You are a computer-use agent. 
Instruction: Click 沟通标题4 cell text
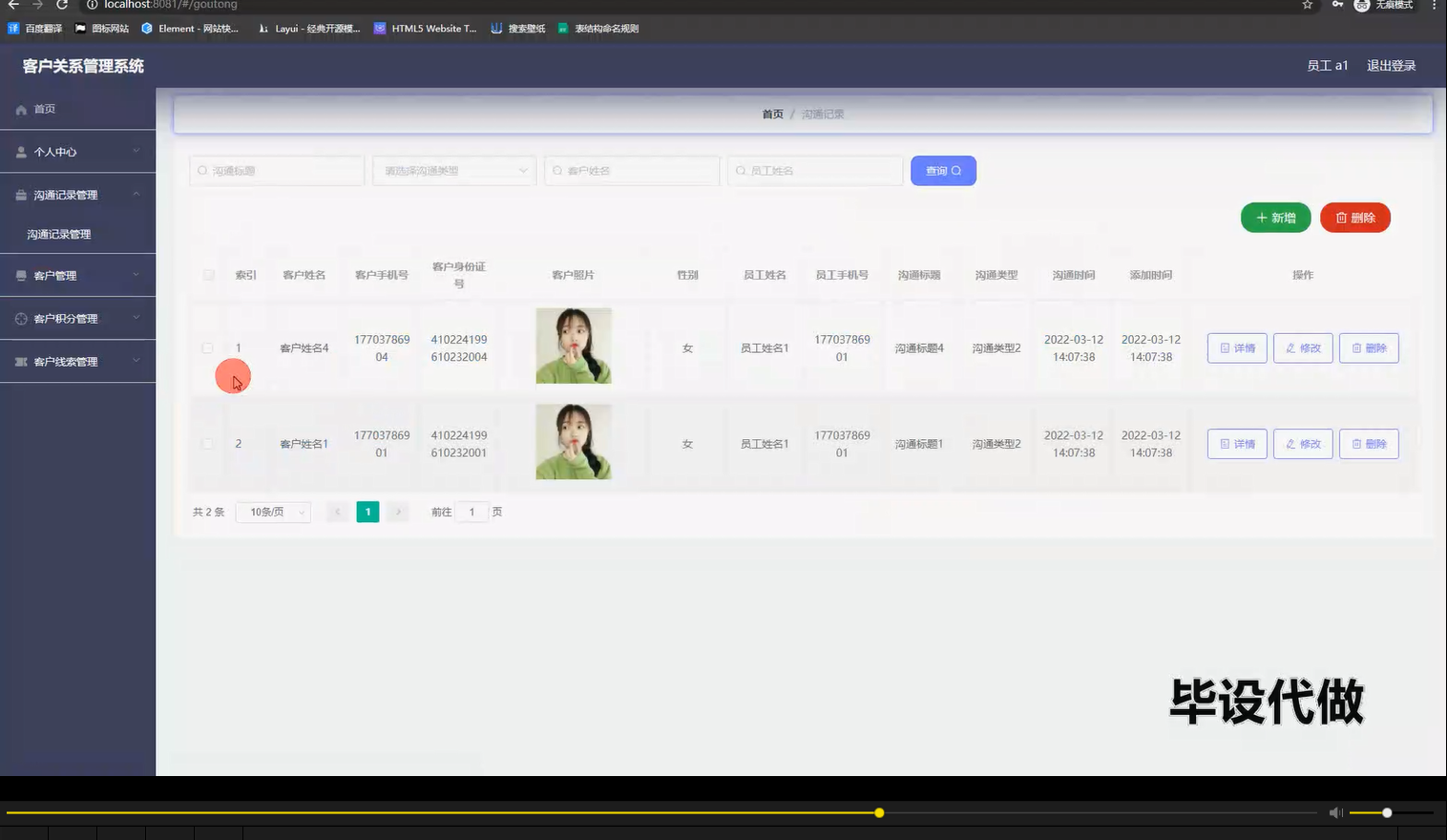tap(919, 348)
